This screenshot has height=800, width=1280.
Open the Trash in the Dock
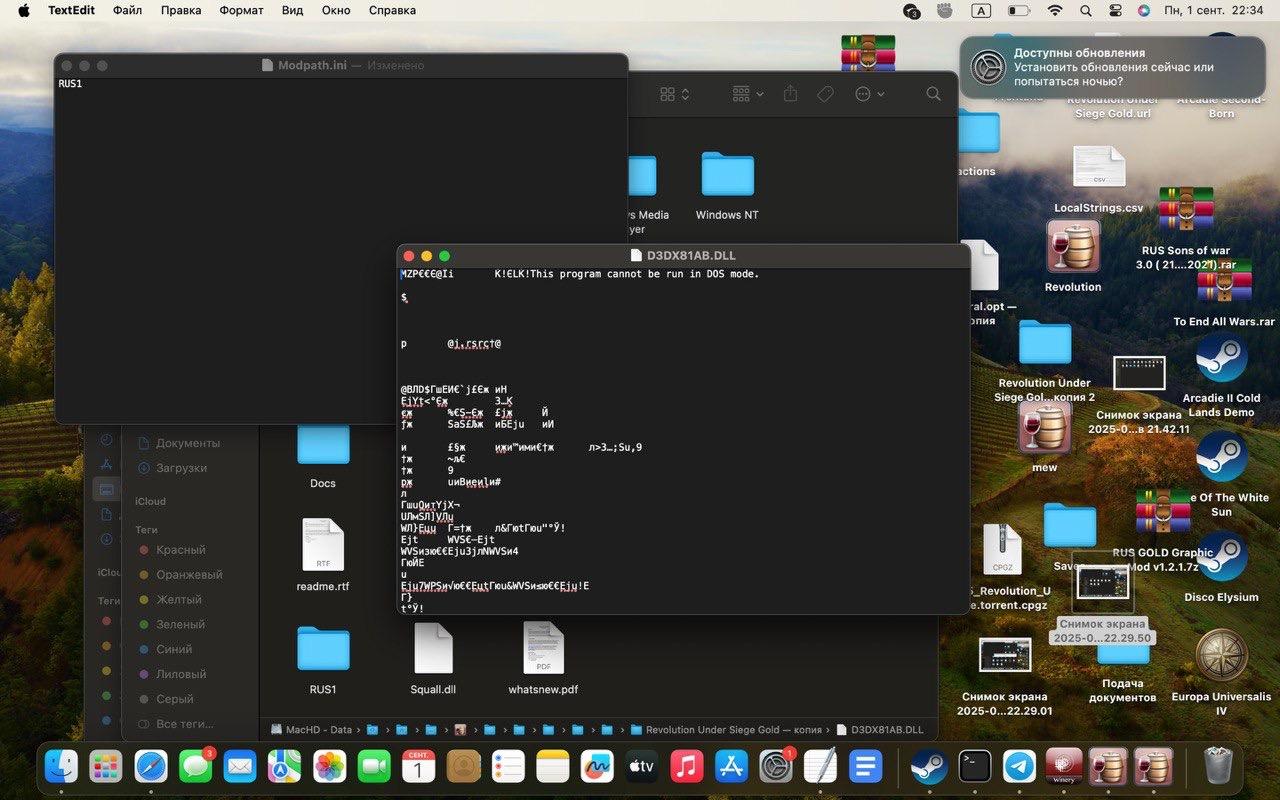click(x=1218, y=767)
